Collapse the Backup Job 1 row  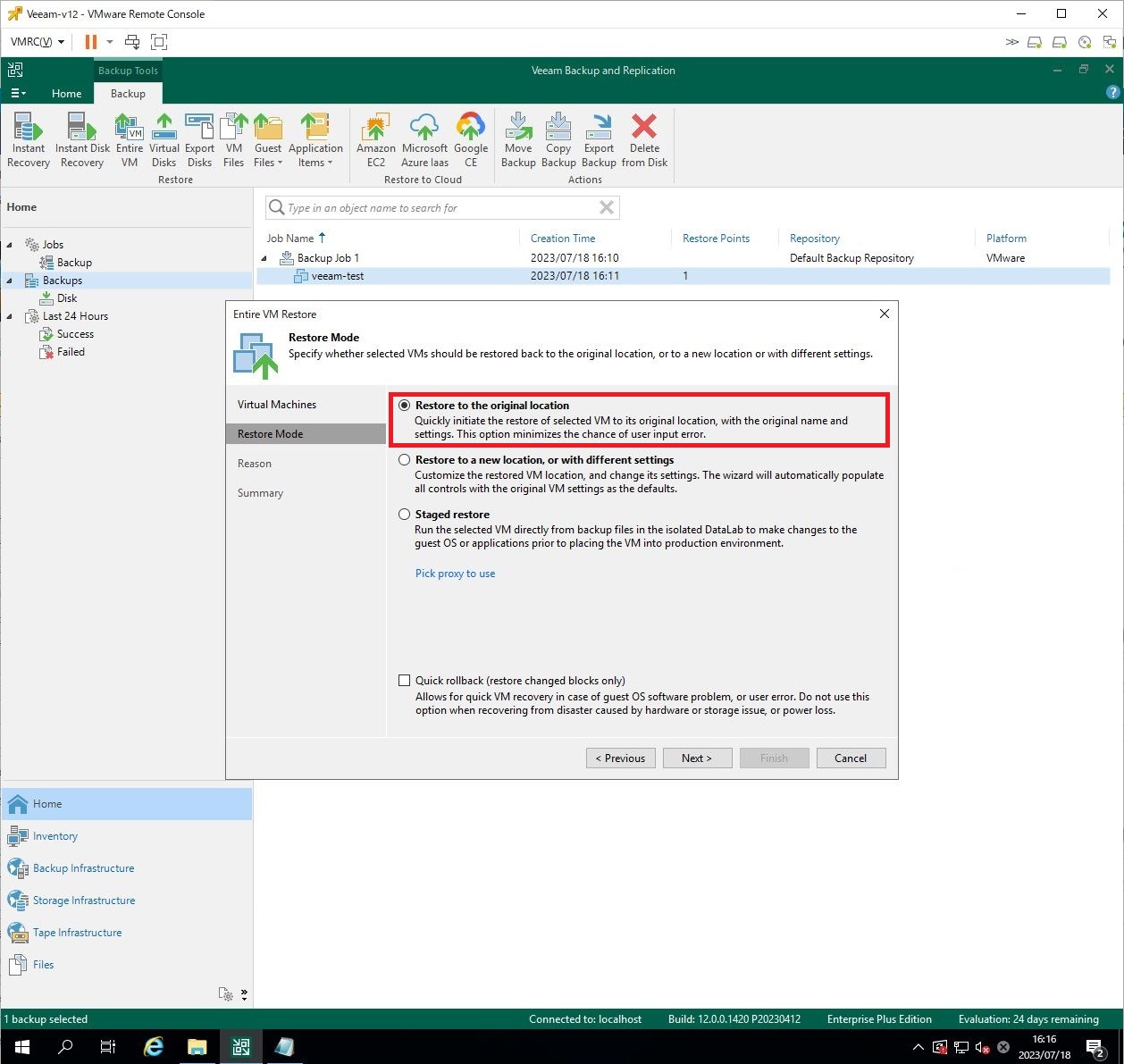[264, 258]
